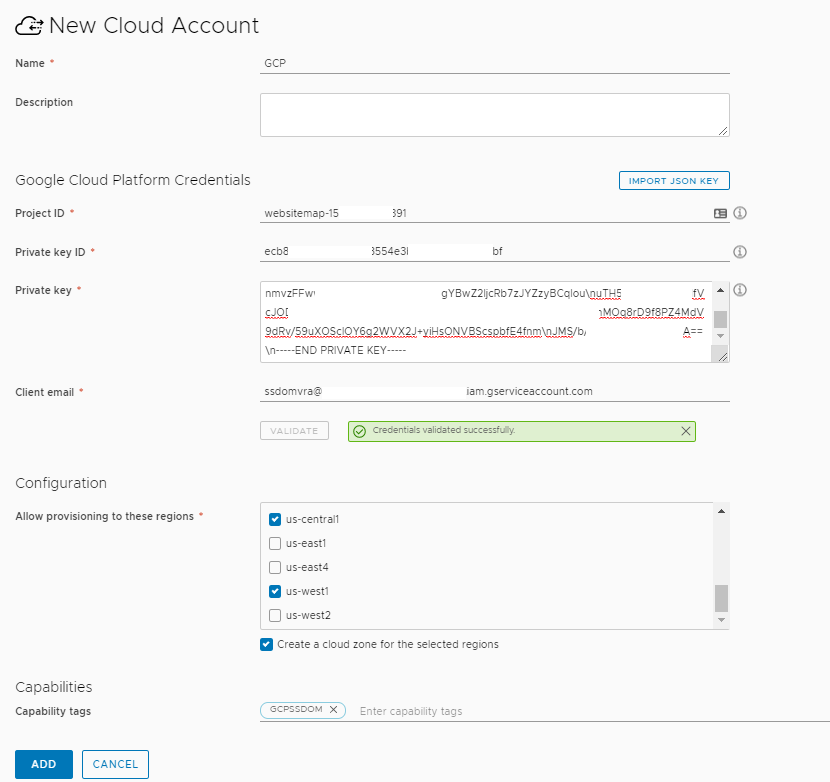Click Private key scroll down arrow
The image size is (830, 782).
click(x=720, y=336)
